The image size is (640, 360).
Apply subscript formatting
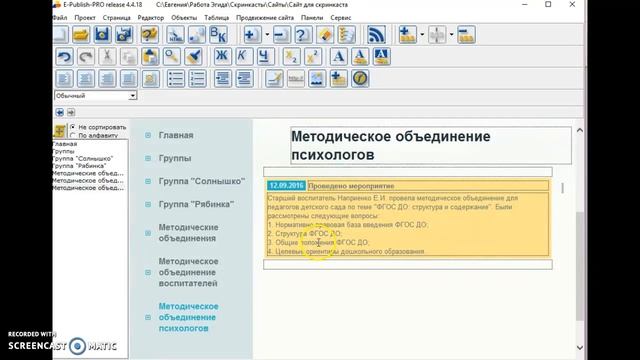[x=292, y=57]
